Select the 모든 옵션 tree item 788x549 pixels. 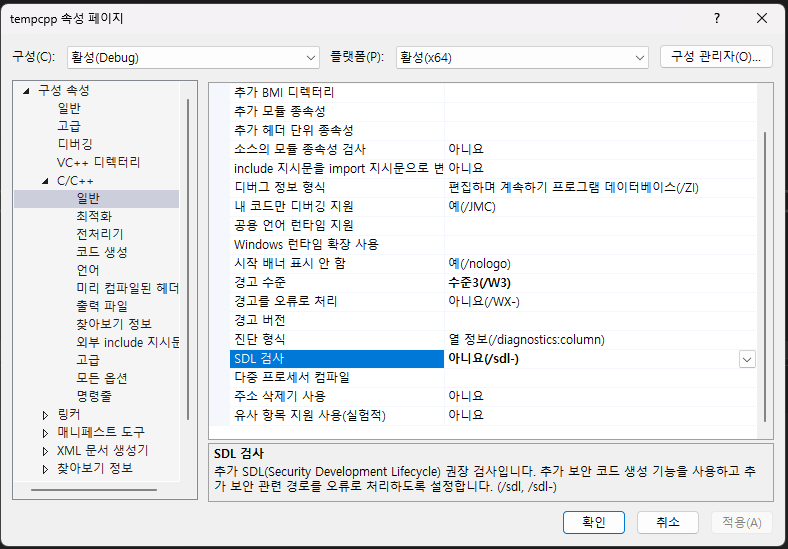tap(102, 378)
